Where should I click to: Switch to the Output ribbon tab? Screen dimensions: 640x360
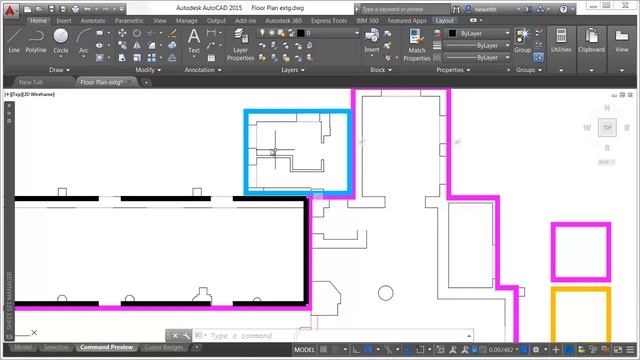point(216,20)
